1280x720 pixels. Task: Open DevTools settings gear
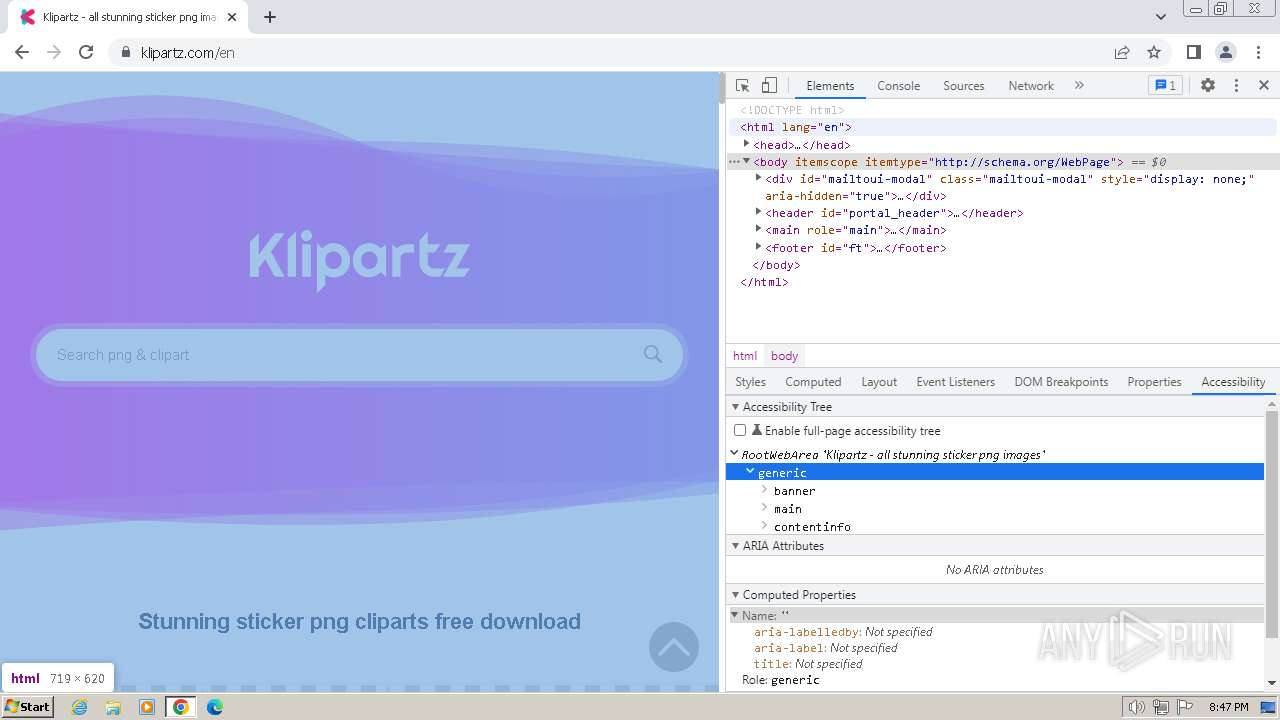coord(1208,86)
